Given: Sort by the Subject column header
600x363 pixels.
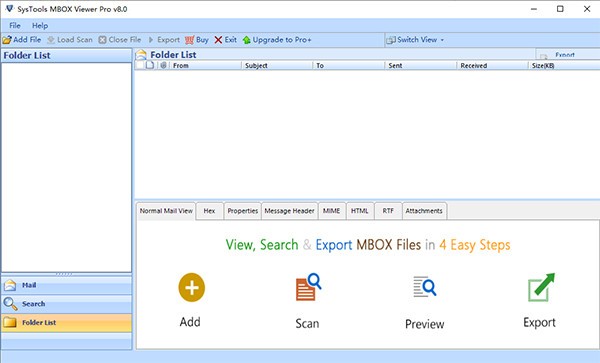Looking at the screenshot, I should (277, 66).
